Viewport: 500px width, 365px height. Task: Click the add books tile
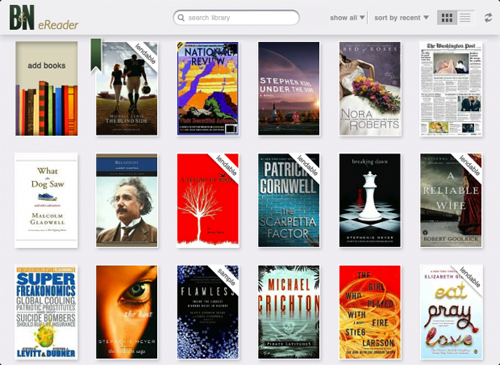[x=46, y=89]
